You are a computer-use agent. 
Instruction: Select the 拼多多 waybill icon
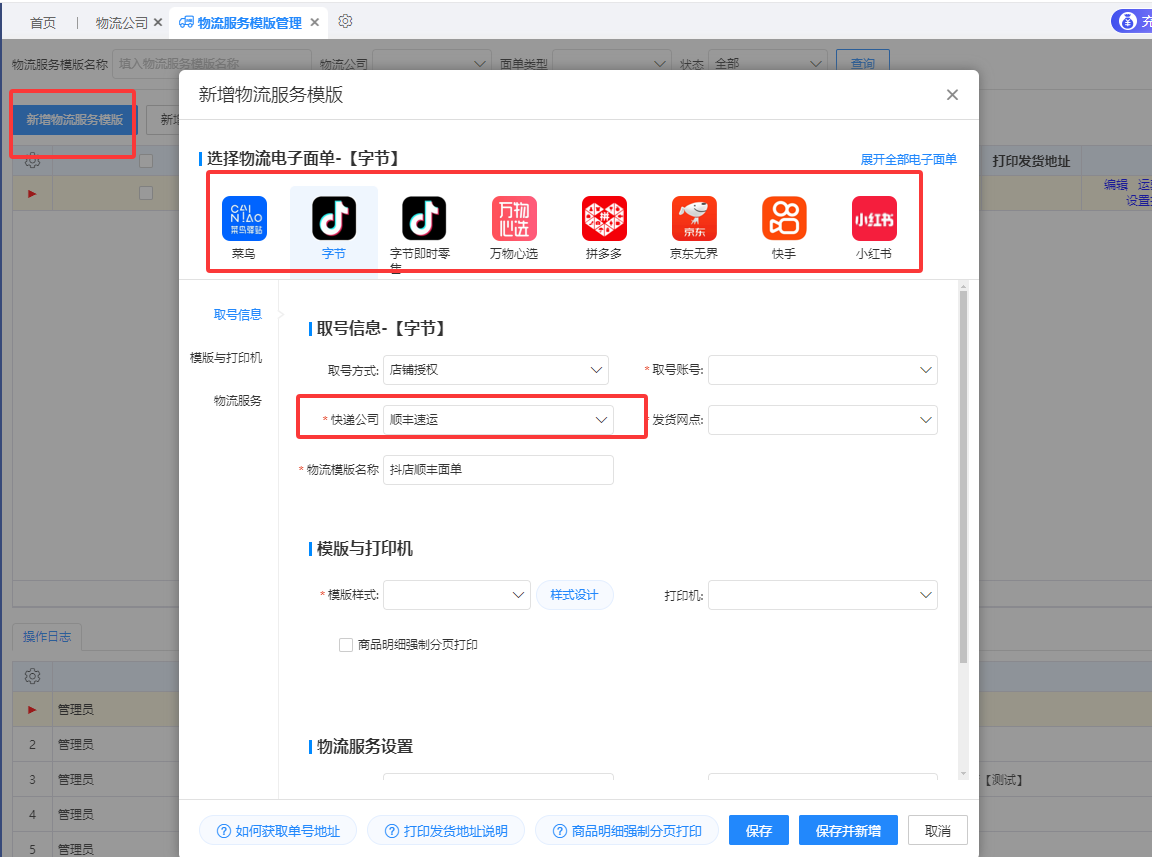pyautogui.click(x=604, y=218)
